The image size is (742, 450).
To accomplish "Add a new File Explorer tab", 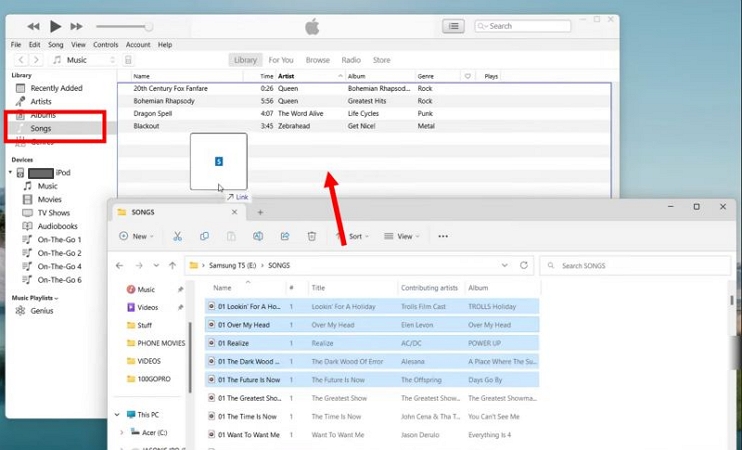I will (260, 212).
